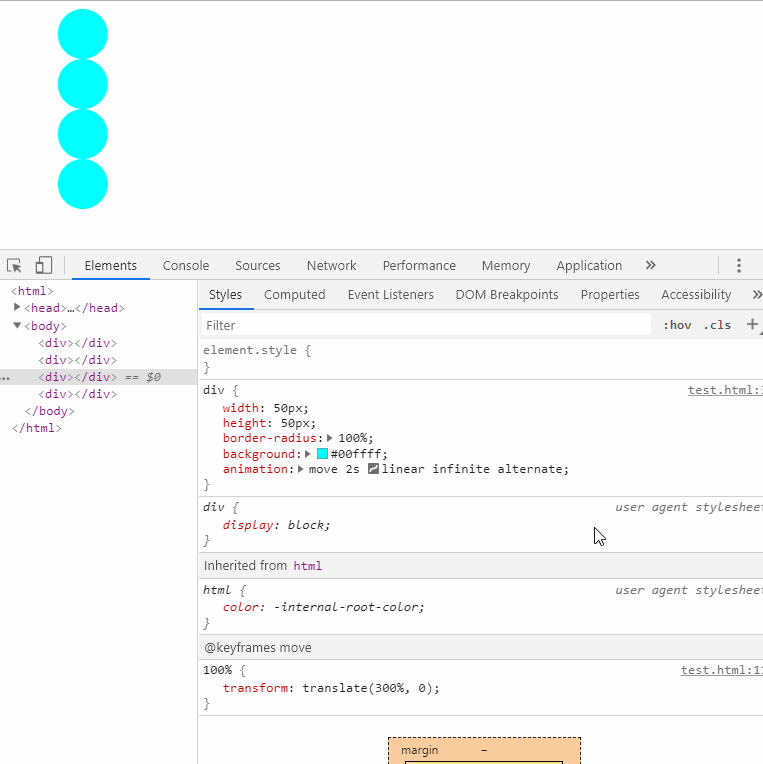Open DevTools three-dot customize menu
The width and height of the screenshot is (763, 764).
click(739, 266)
